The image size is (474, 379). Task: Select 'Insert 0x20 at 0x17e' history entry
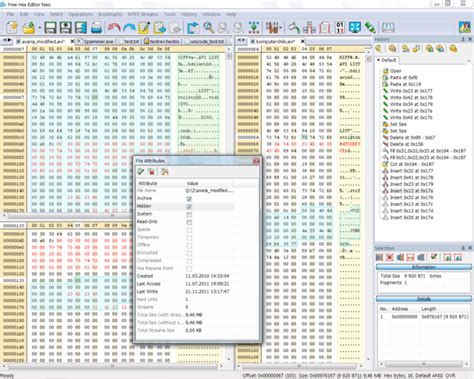pos(411,217)
